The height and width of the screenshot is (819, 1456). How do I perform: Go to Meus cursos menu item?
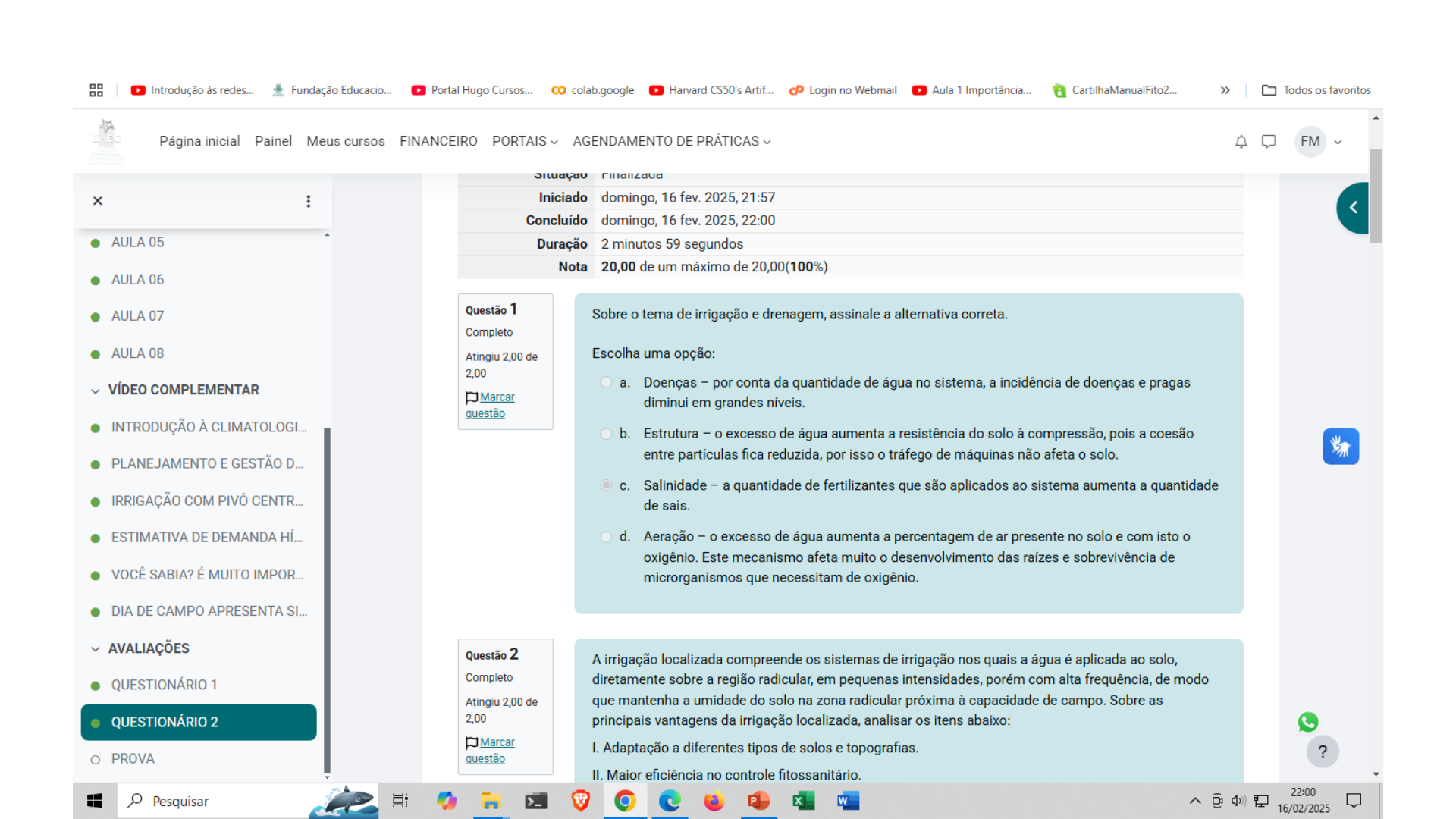click(345, 142)
